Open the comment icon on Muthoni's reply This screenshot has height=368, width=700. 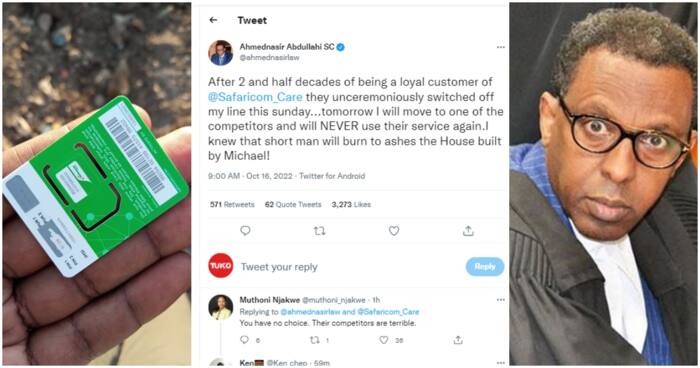click(x=244, y=340)
